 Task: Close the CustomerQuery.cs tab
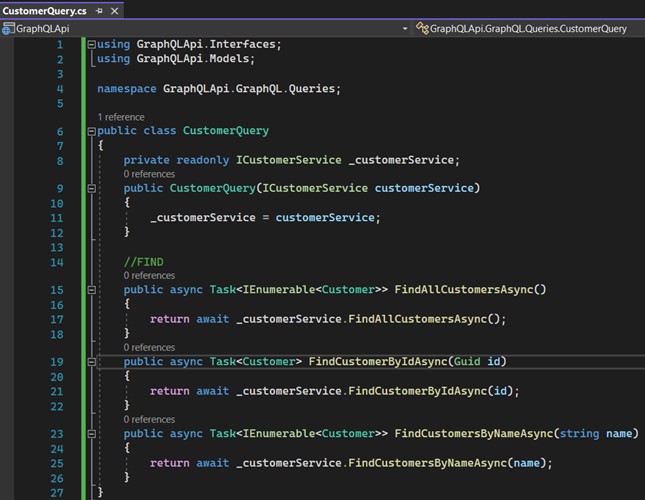[x=115, y=10]
